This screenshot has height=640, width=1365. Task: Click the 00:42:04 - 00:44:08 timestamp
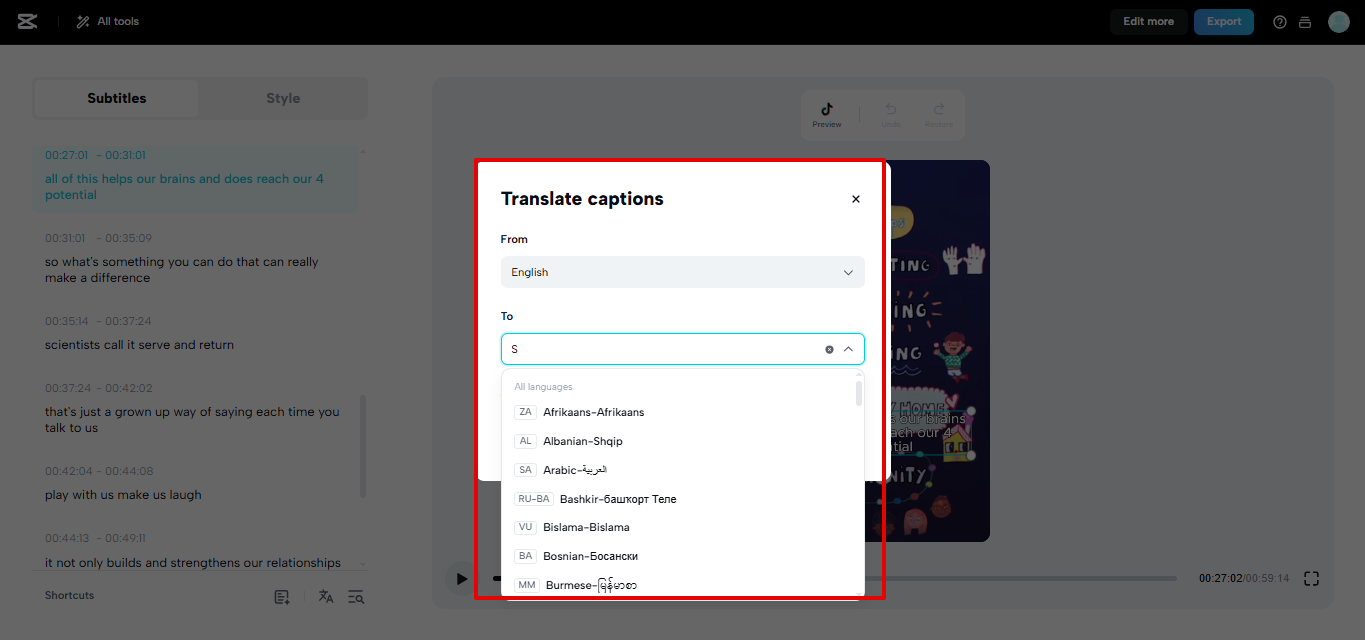[99, 471]
